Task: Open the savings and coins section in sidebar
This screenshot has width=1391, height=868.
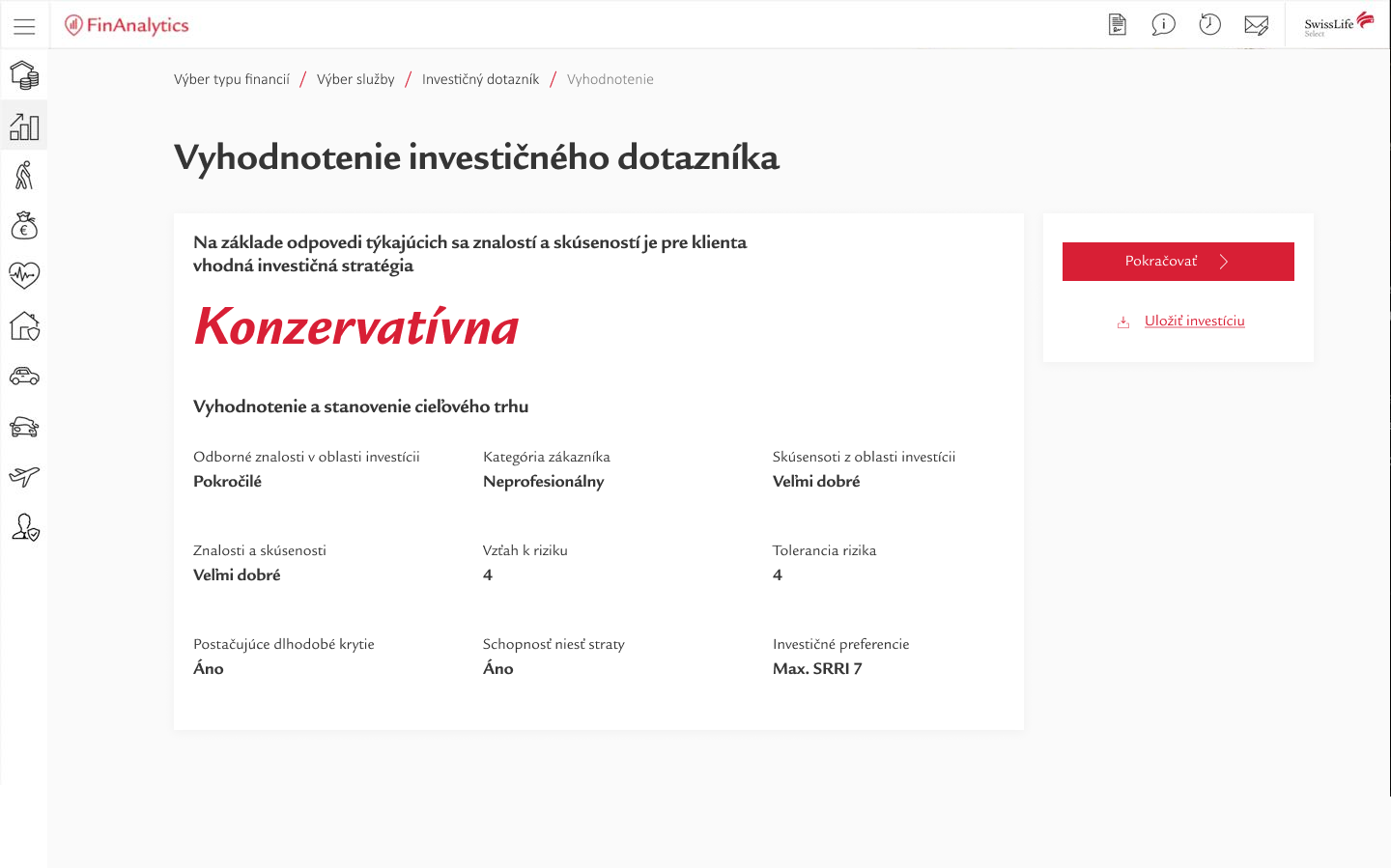Action: click(x=25, y=73)
